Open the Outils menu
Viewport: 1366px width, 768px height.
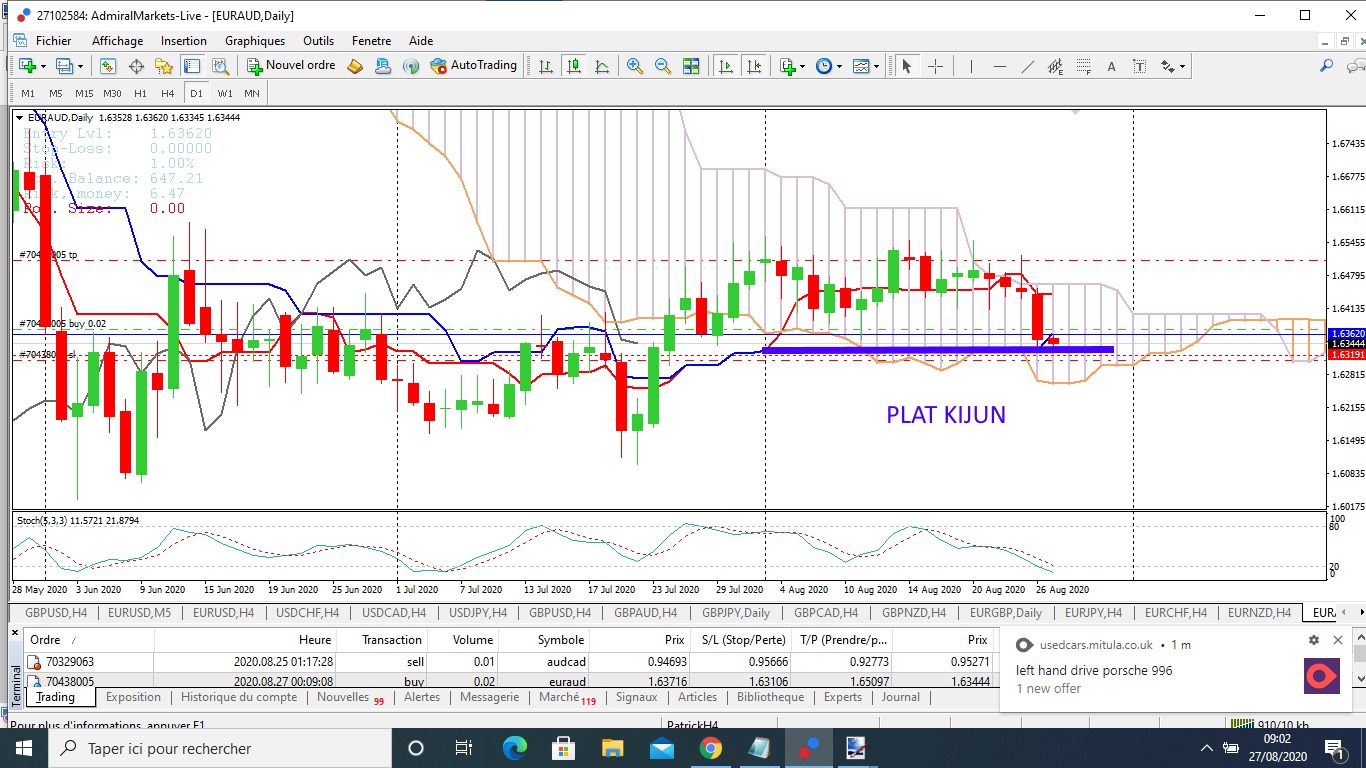click(319, 41)
